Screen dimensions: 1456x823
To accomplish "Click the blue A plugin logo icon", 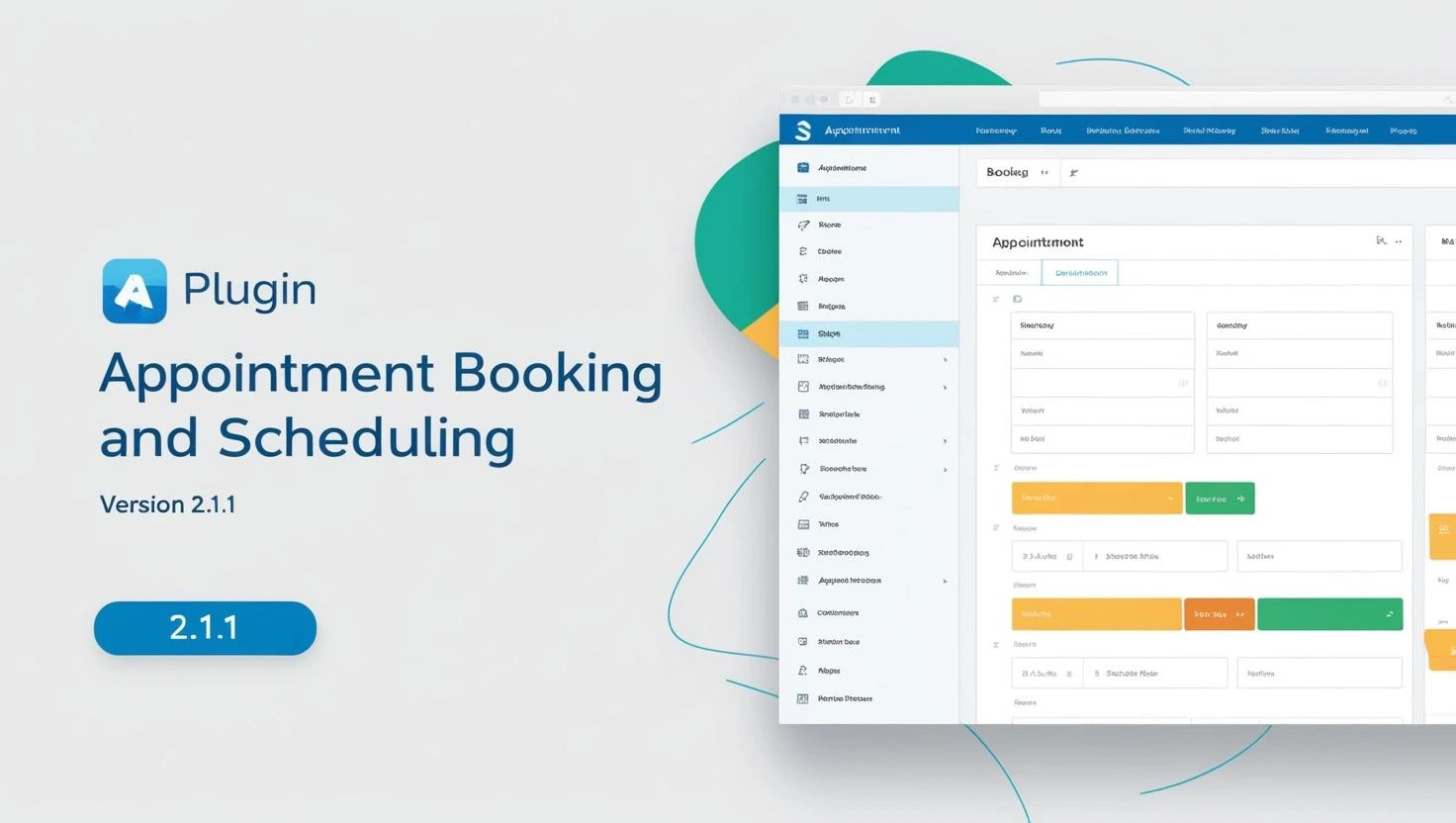I will (135, 291).
